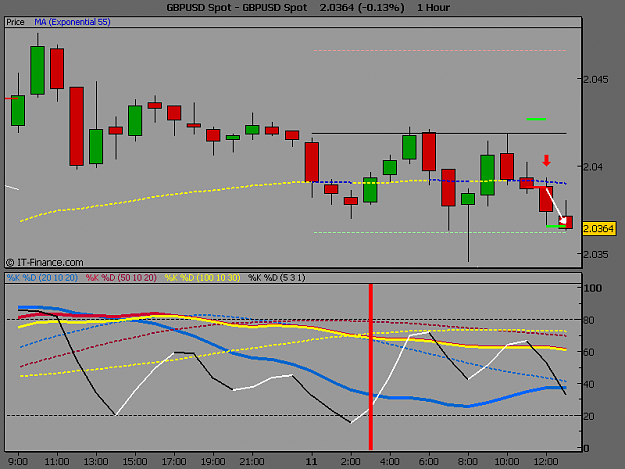Click the 8:00 time axis label
The width and height of the screenshot is (625, 469).
pyautogui.click(x=468, y=461)
